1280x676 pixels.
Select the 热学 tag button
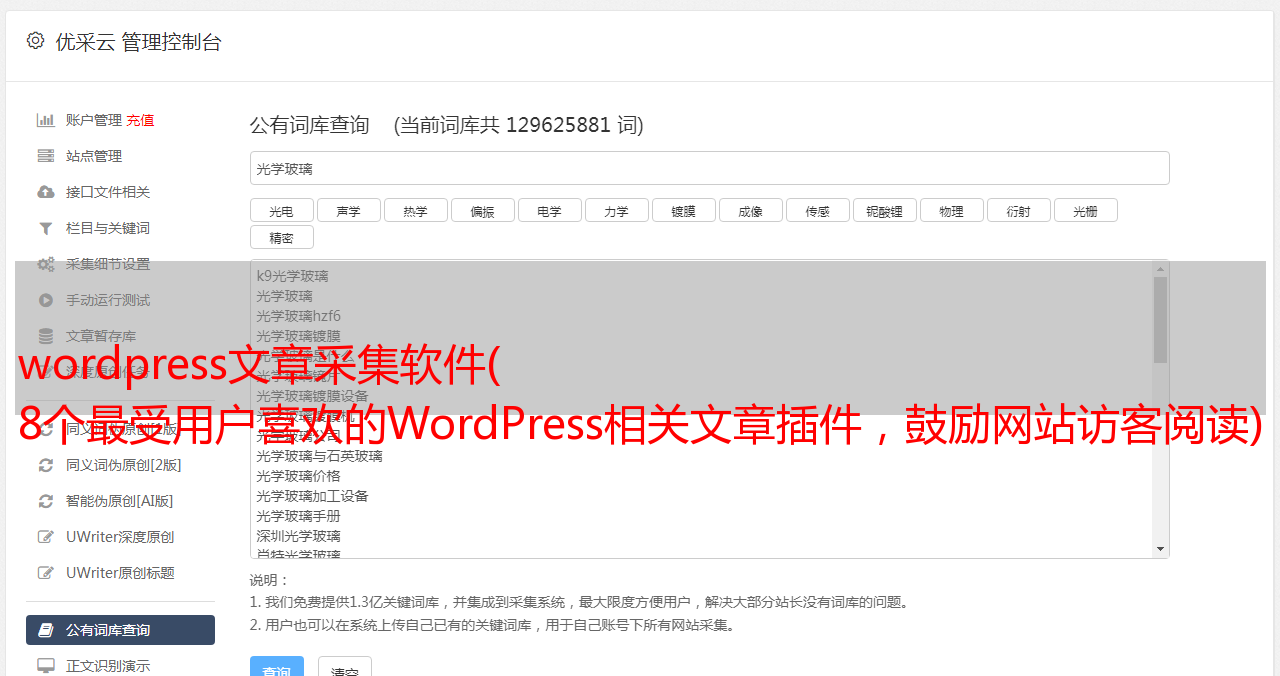click(x=415, y=210)
